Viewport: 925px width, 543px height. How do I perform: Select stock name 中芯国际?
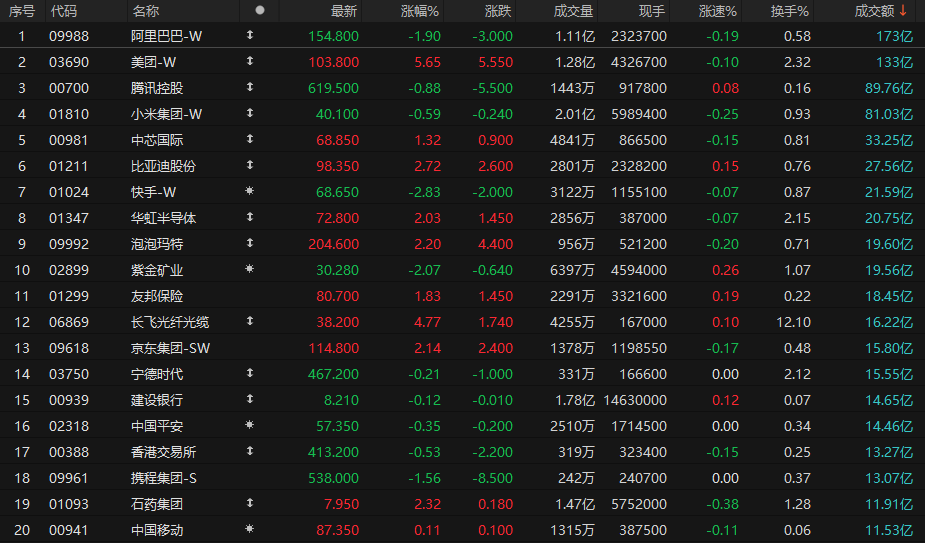(157, 140)
